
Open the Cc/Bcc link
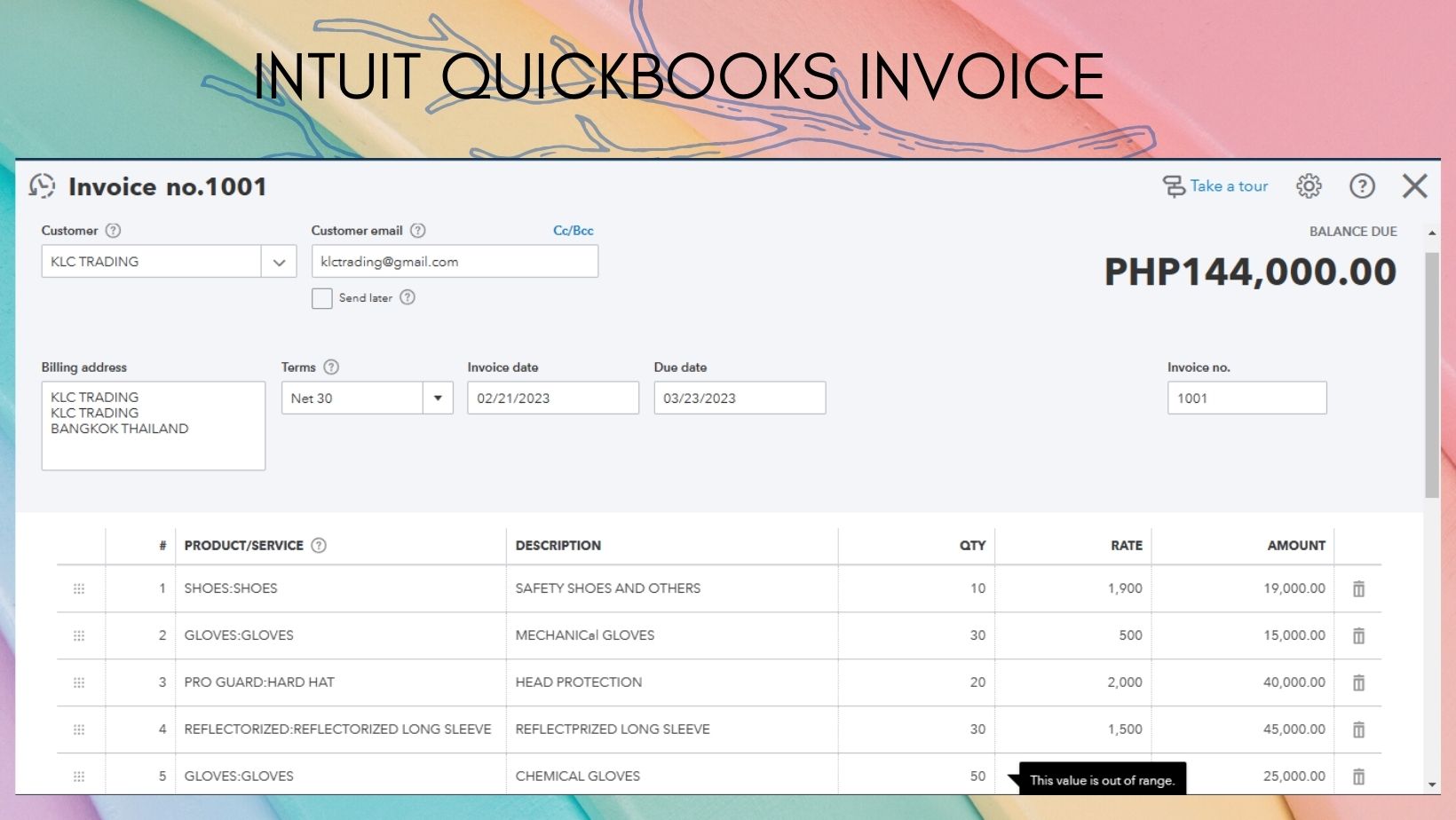574,231
